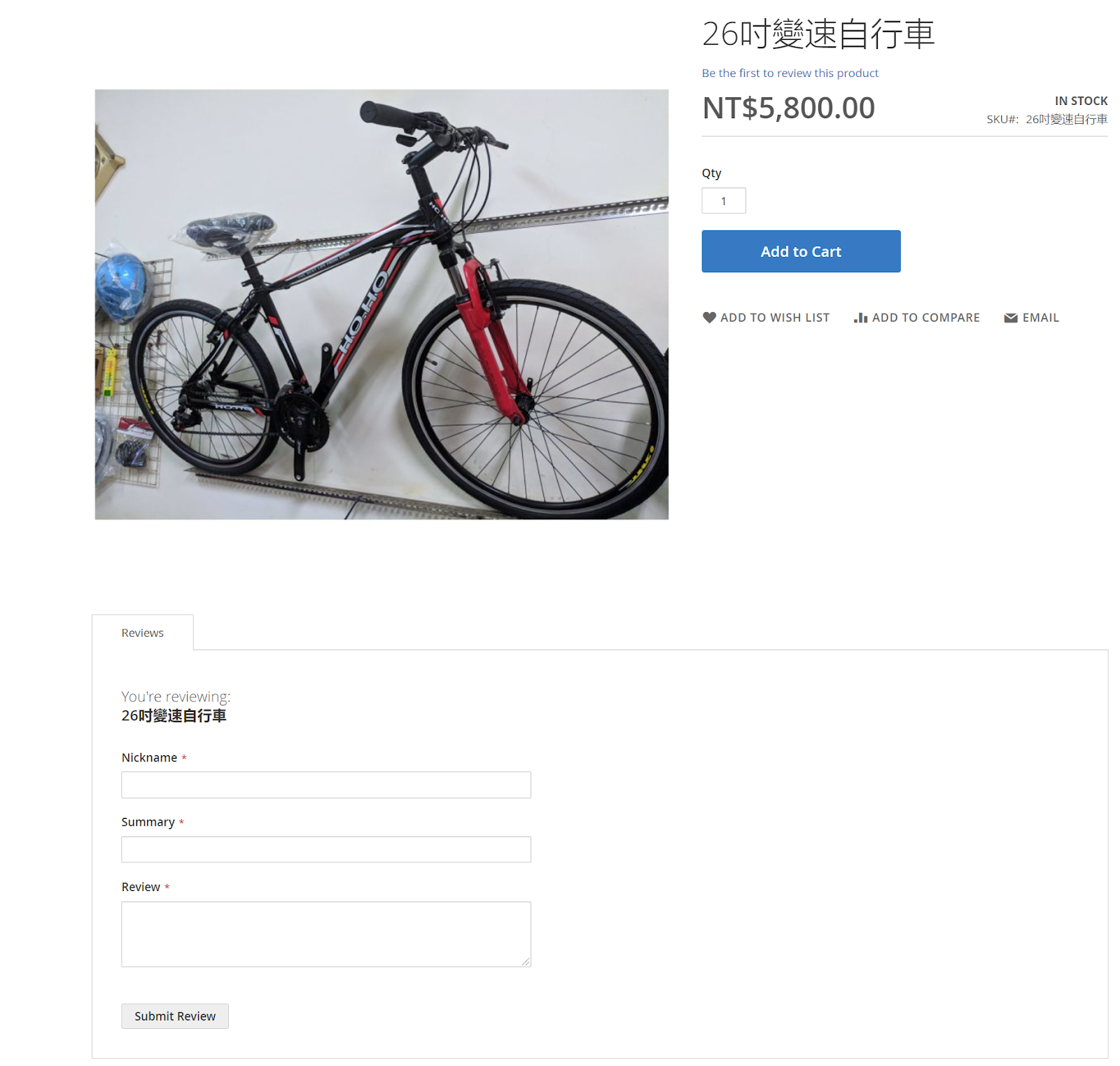Open the Reviews tab
Screen dimensions: 1120x1066
pos(143,633)
